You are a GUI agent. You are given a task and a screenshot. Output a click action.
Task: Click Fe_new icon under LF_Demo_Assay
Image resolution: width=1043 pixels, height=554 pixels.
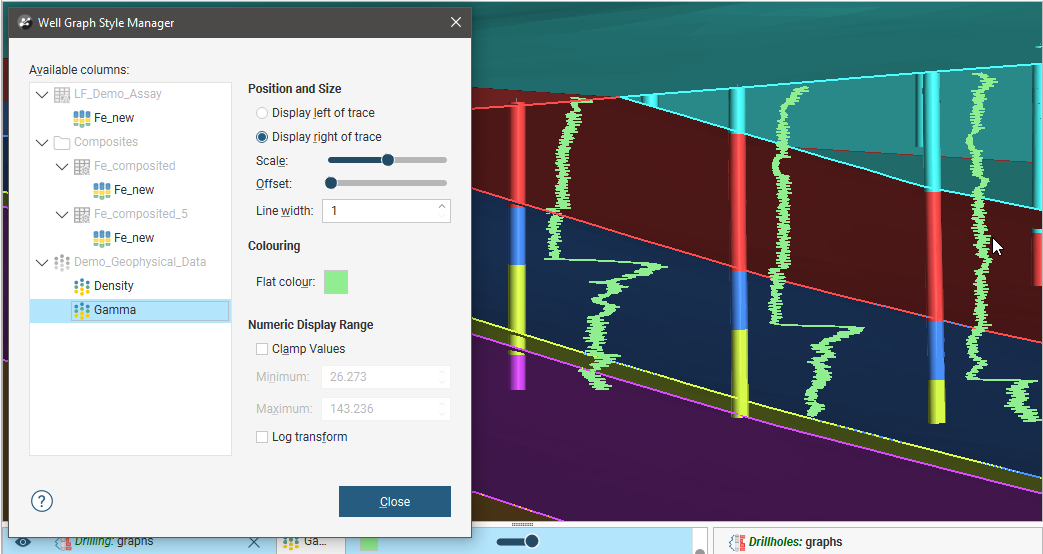point(82,118)
